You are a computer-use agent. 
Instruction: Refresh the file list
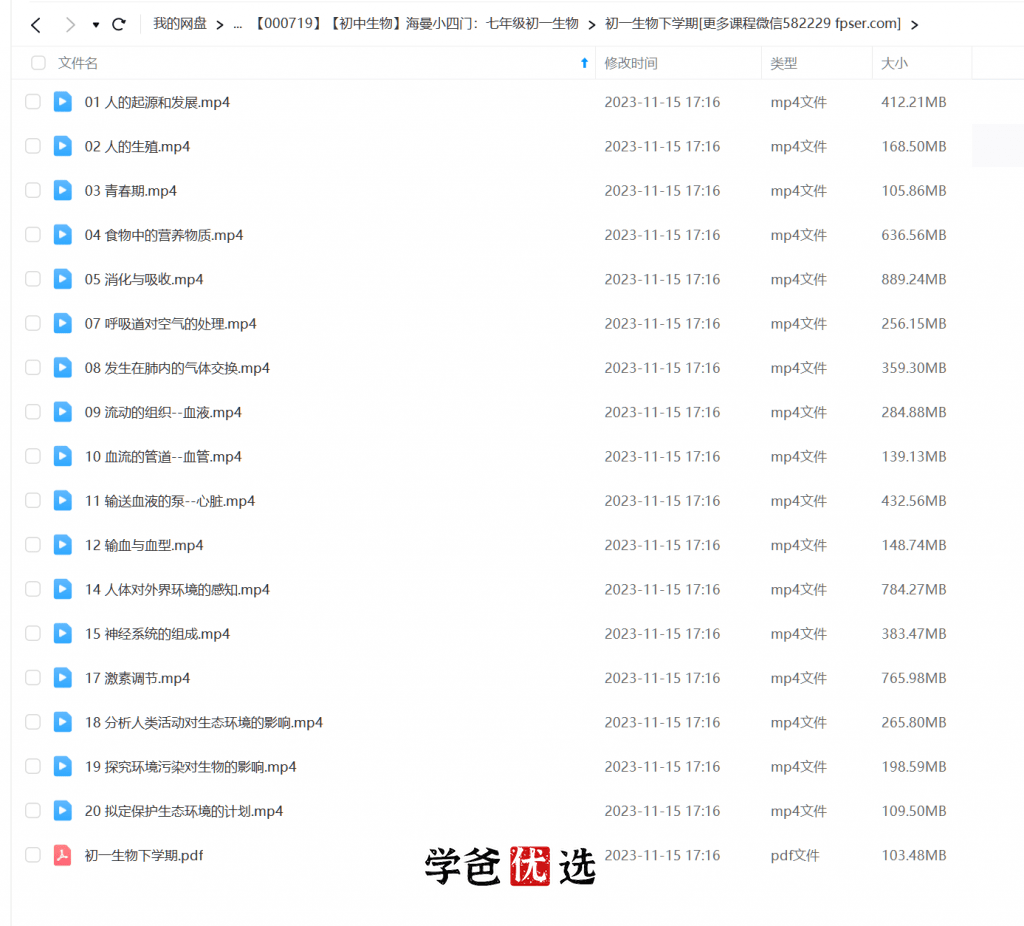pos(119,25)
